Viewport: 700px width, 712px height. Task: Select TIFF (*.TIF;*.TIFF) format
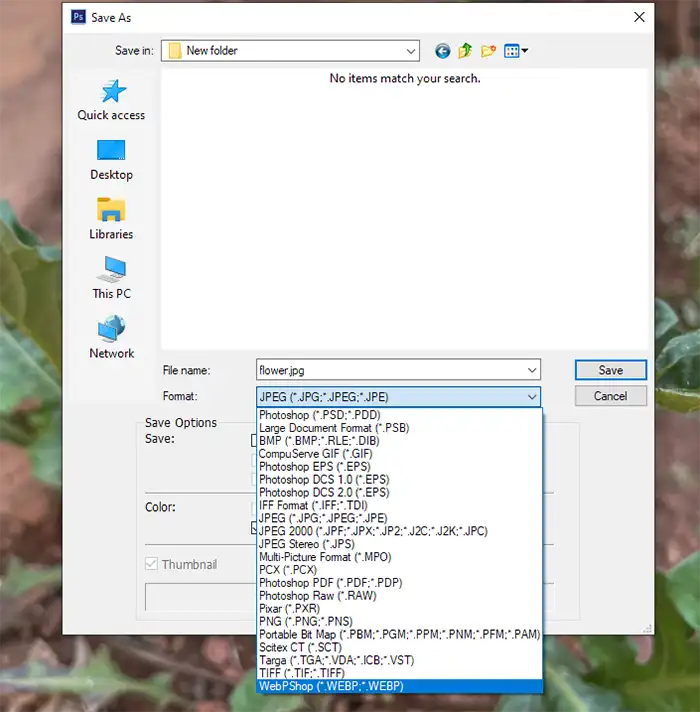coord(399,673)
